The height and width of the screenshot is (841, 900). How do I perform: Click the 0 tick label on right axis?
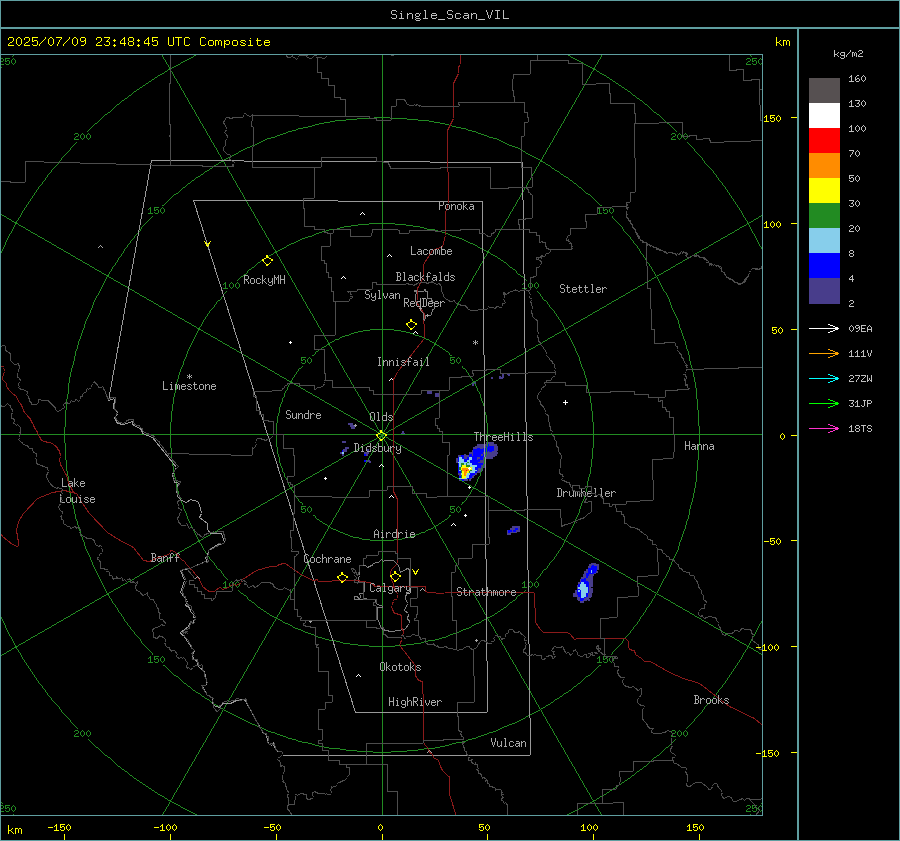click(x=782, y=436)
